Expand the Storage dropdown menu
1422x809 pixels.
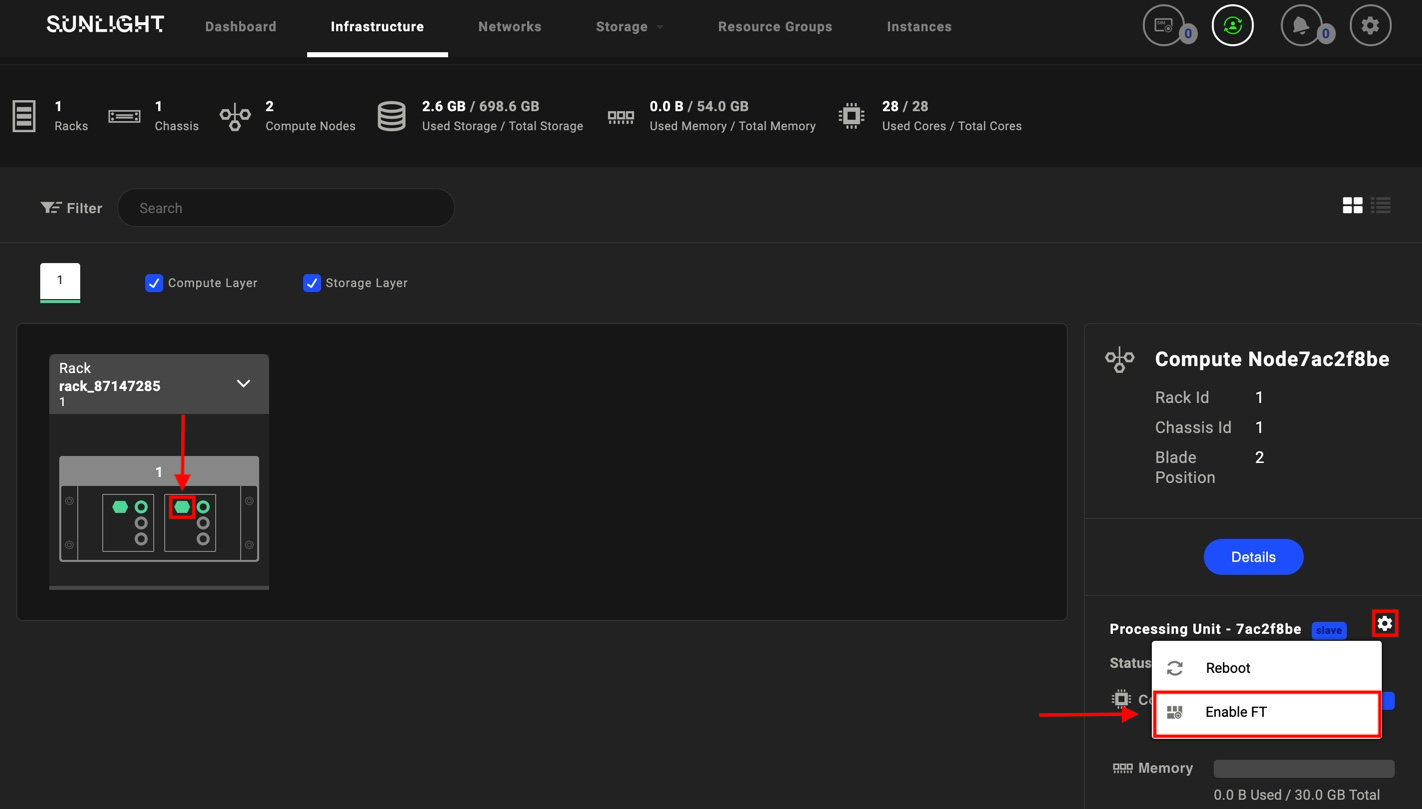click(x=630, y=27)
